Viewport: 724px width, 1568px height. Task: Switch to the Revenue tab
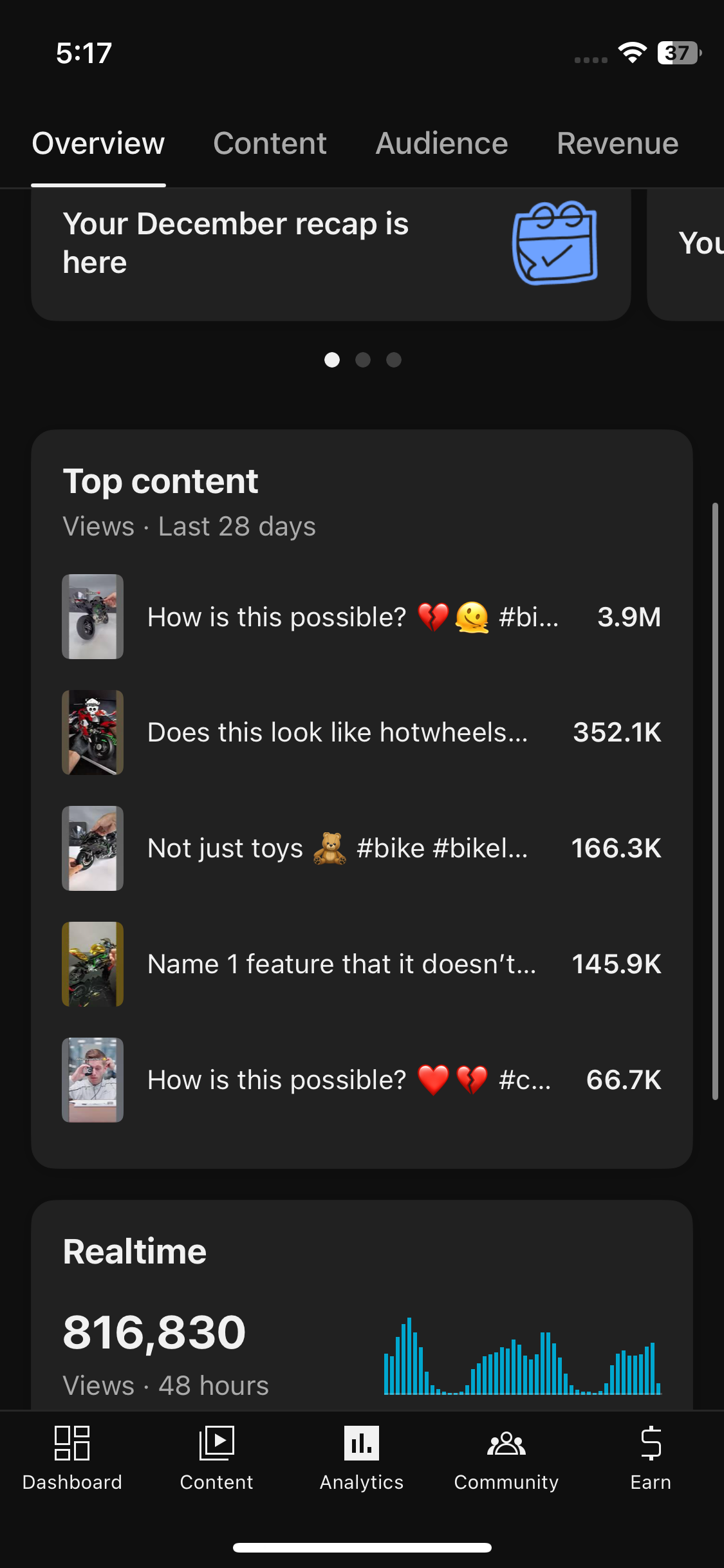point(617,143)
